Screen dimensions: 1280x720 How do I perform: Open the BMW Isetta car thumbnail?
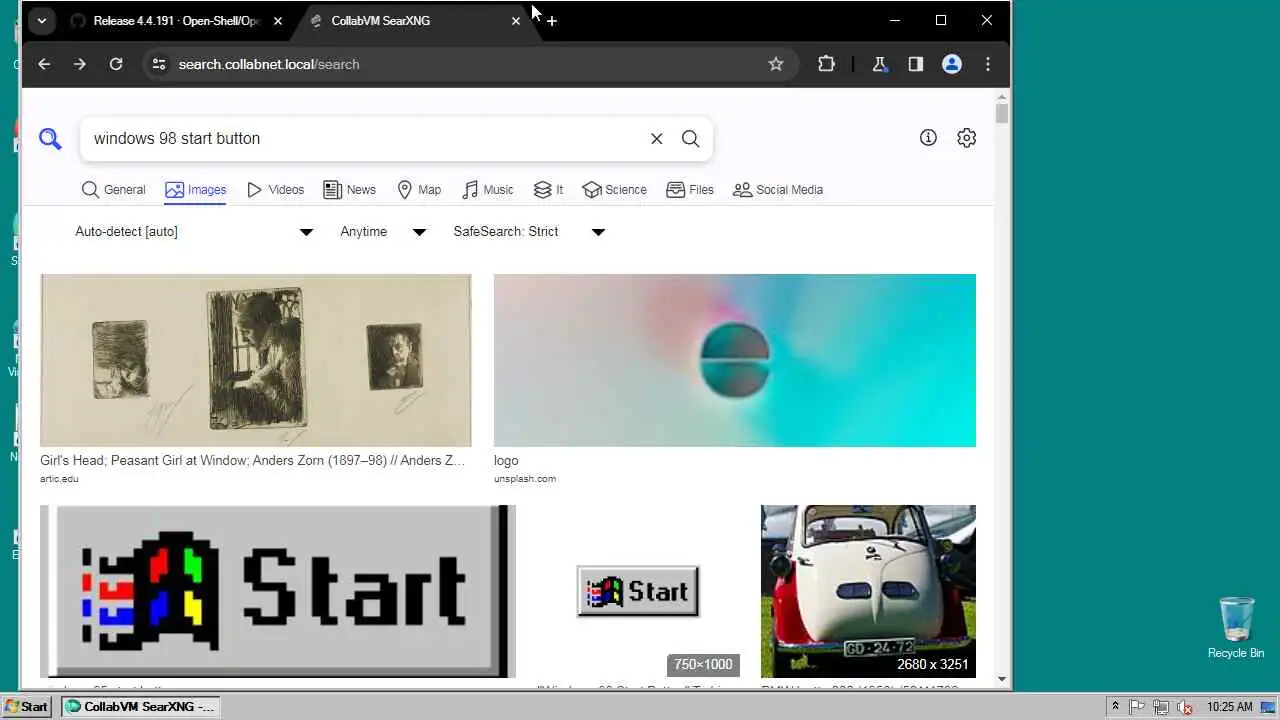868,591
